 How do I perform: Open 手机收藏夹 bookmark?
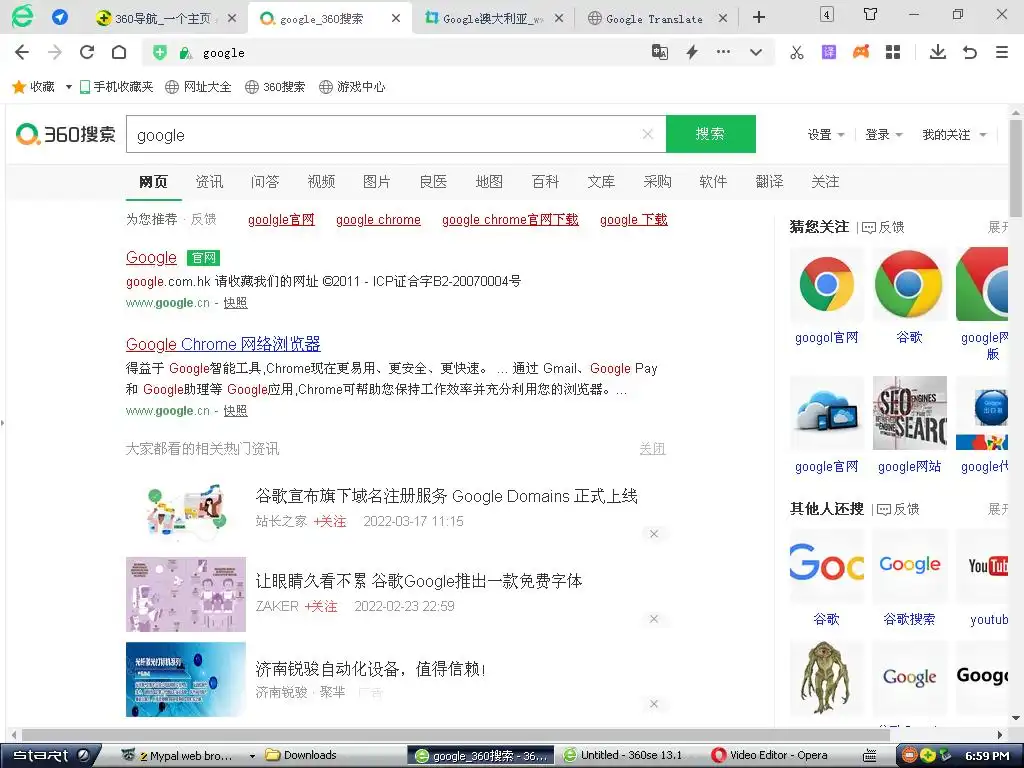coord(116,87)
